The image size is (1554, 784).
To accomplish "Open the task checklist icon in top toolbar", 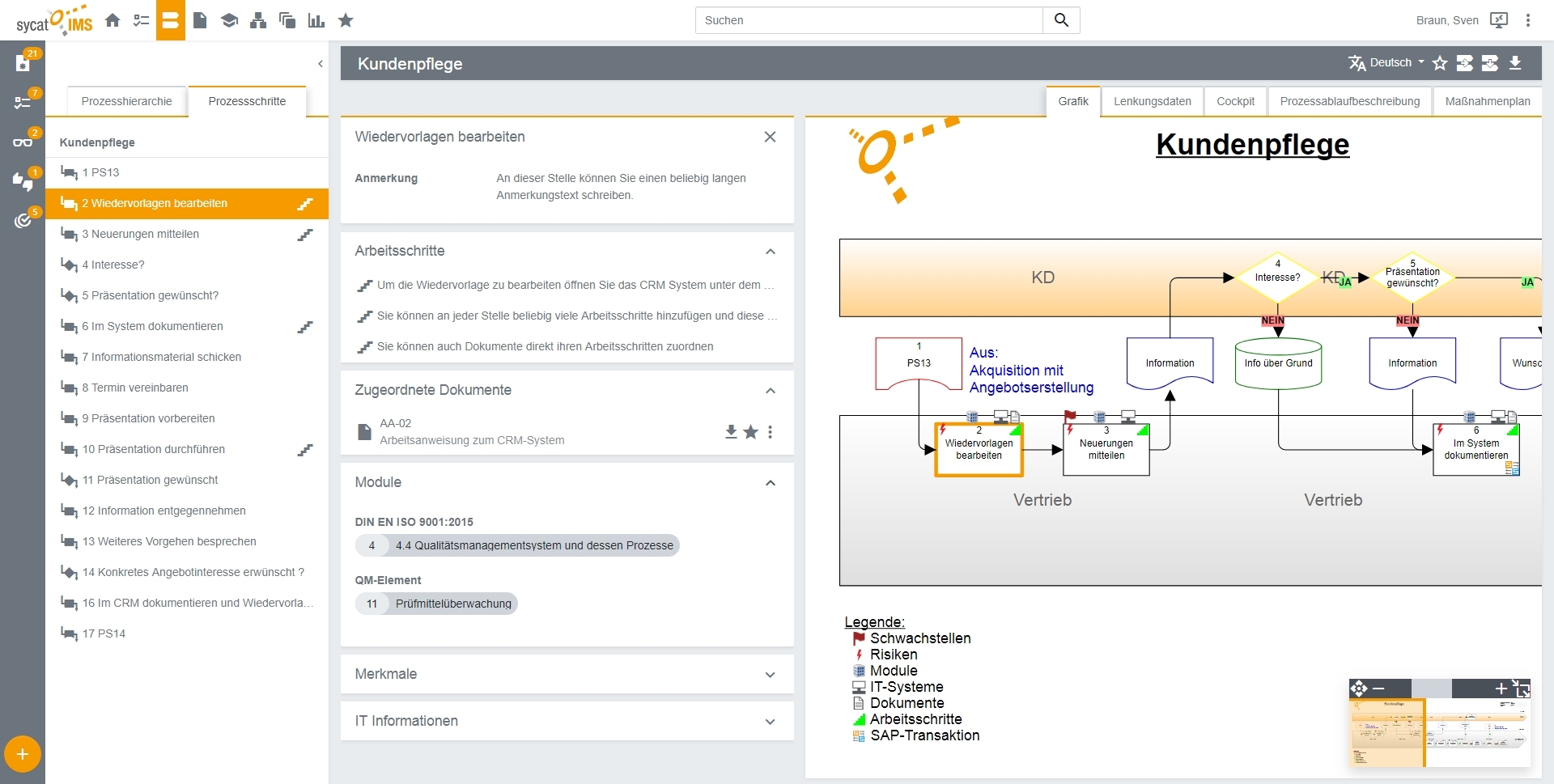I will (142, 20).
